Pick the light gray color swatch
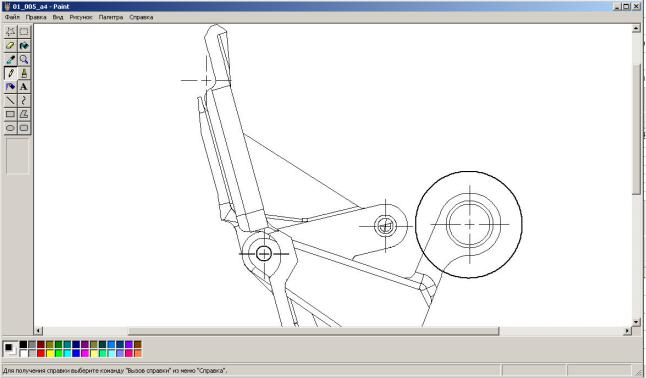Screen dimensions: 646x378 [32, 353]
